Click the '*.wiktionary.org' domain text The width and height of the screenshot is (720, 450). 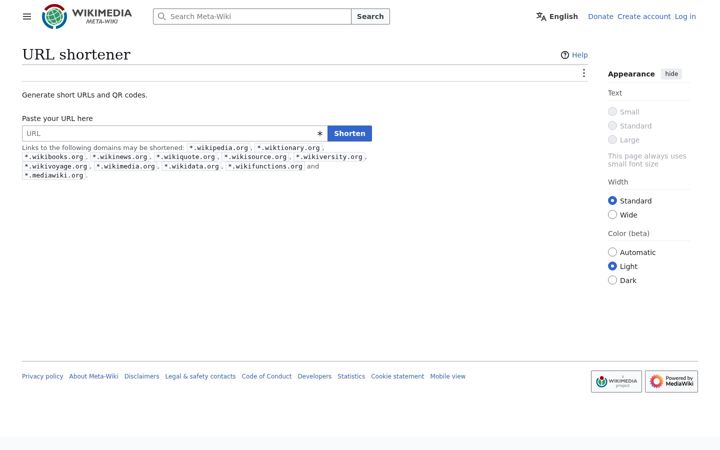pos(288,148)
